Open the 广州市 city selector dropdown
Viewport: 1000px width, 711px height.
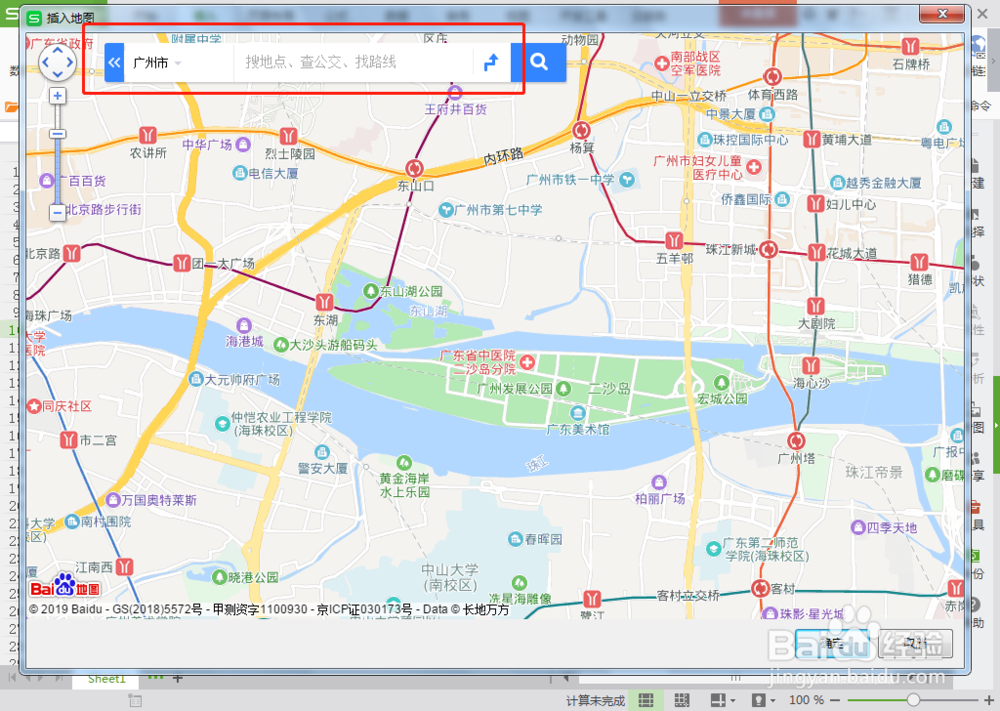158,62
